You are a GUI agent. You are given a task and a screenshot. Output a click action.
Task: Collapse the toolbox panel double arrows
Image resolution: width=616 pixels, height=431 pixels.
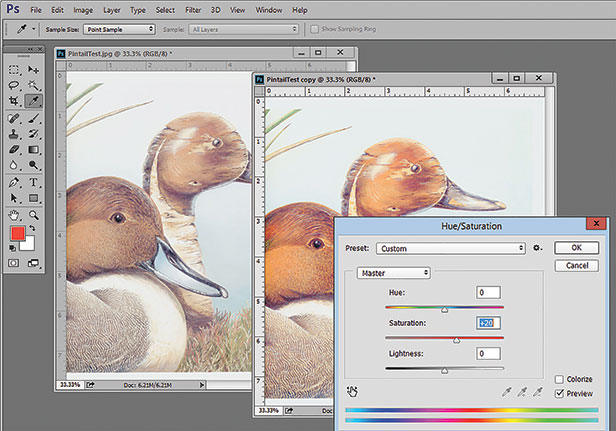tap(30, 49)
